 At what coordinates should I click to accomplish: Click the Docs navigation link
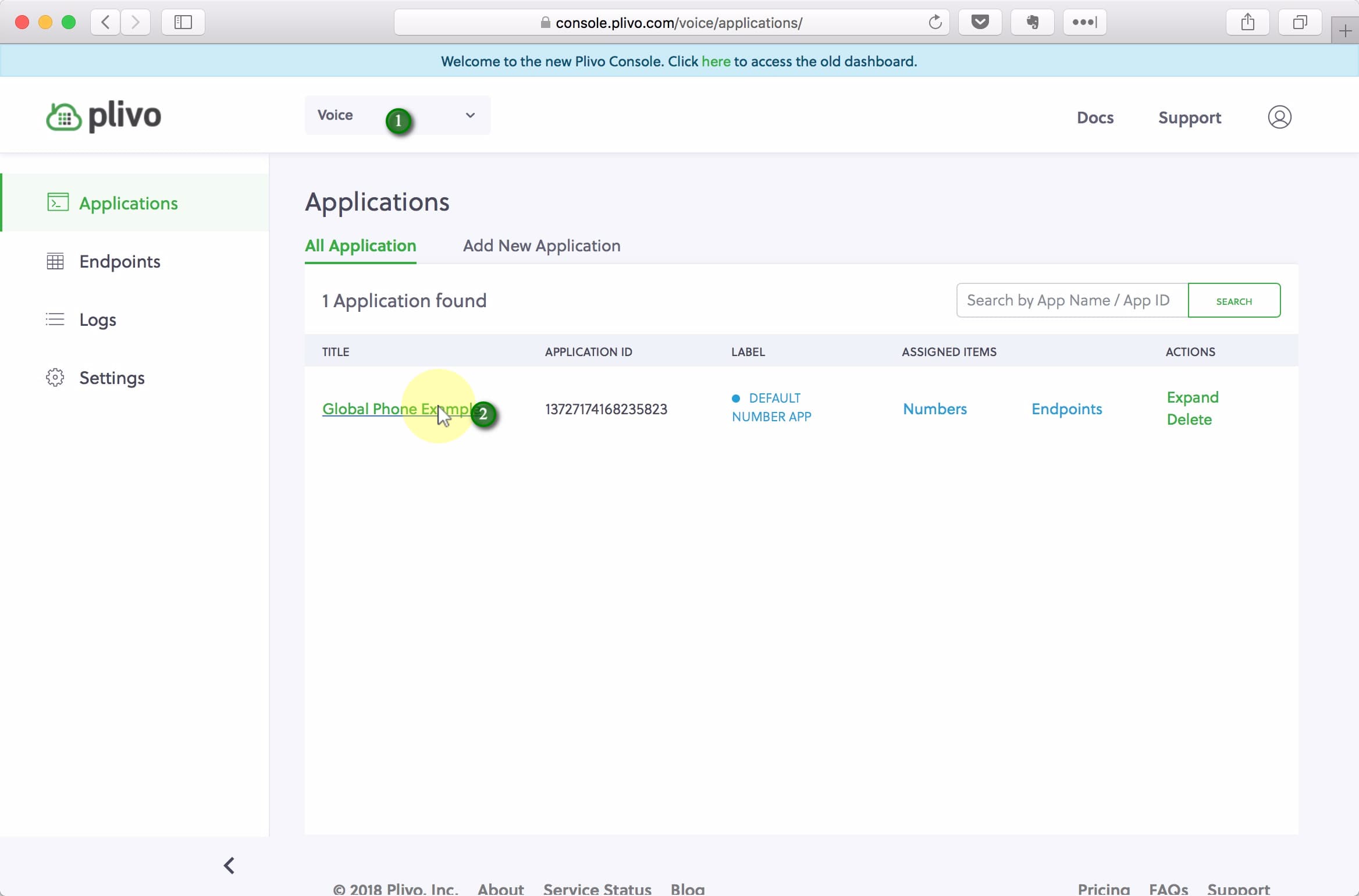(1095, 118)
